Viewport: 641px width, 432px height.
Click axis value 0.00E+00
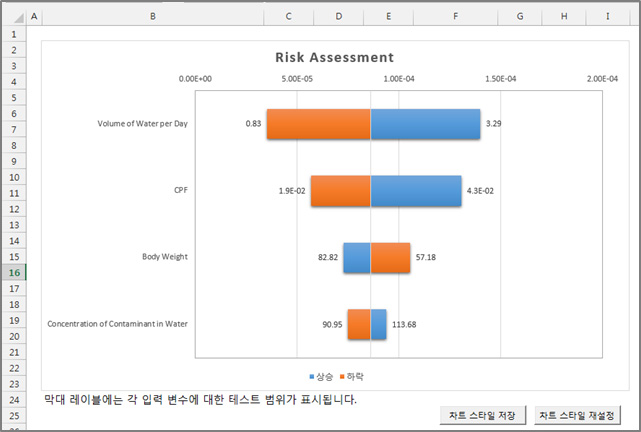coord(195,79)
